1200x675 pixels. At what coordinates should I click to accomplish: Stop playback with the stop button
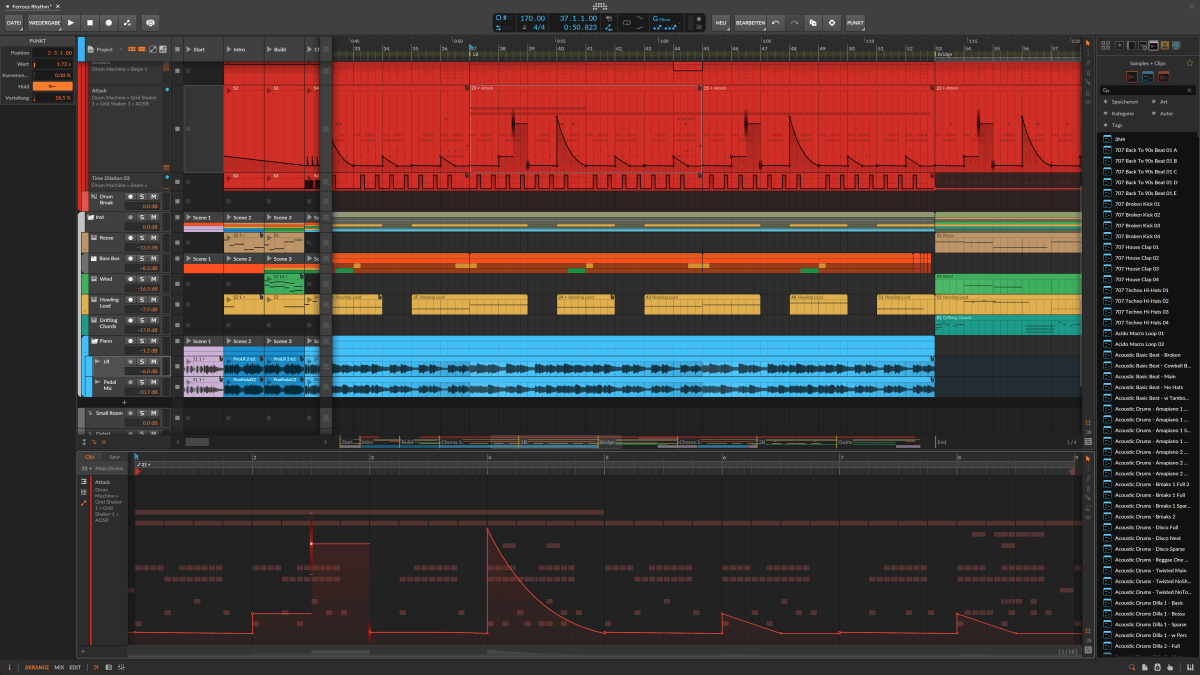tap(90, 22)
